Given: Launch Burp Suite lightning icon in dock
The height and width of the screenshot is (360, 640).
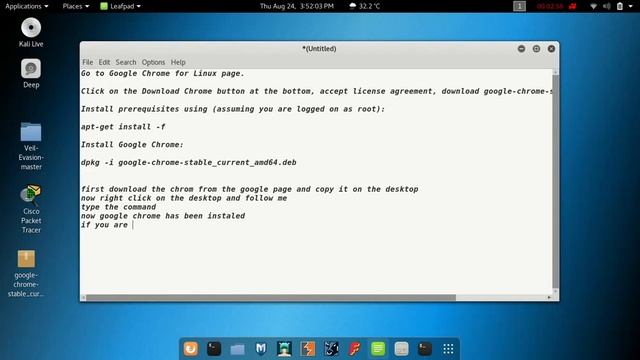Looking at the screenshot, I should click(308, 349).
